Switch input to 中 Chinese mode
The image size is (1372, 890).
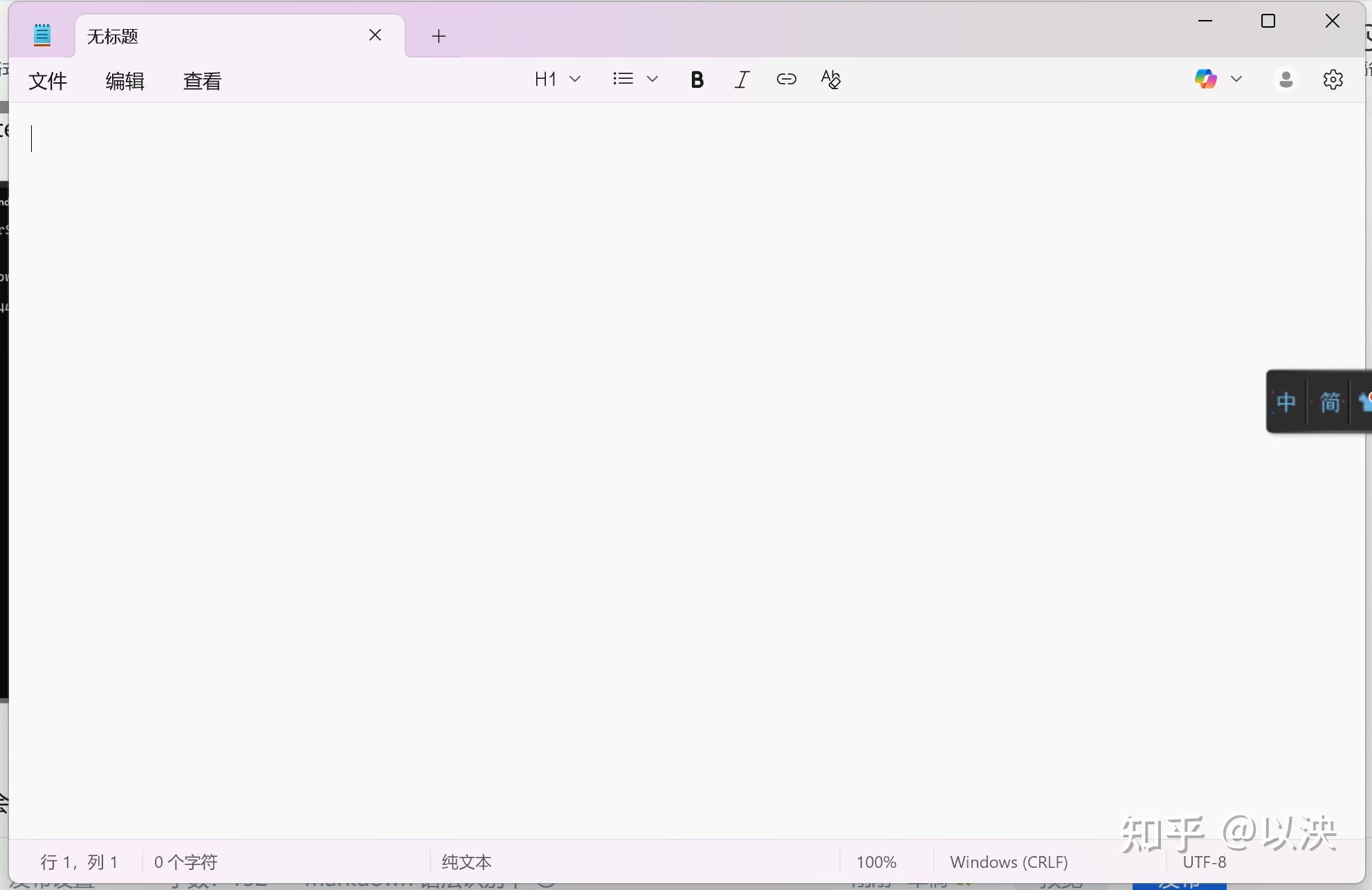1286,402
